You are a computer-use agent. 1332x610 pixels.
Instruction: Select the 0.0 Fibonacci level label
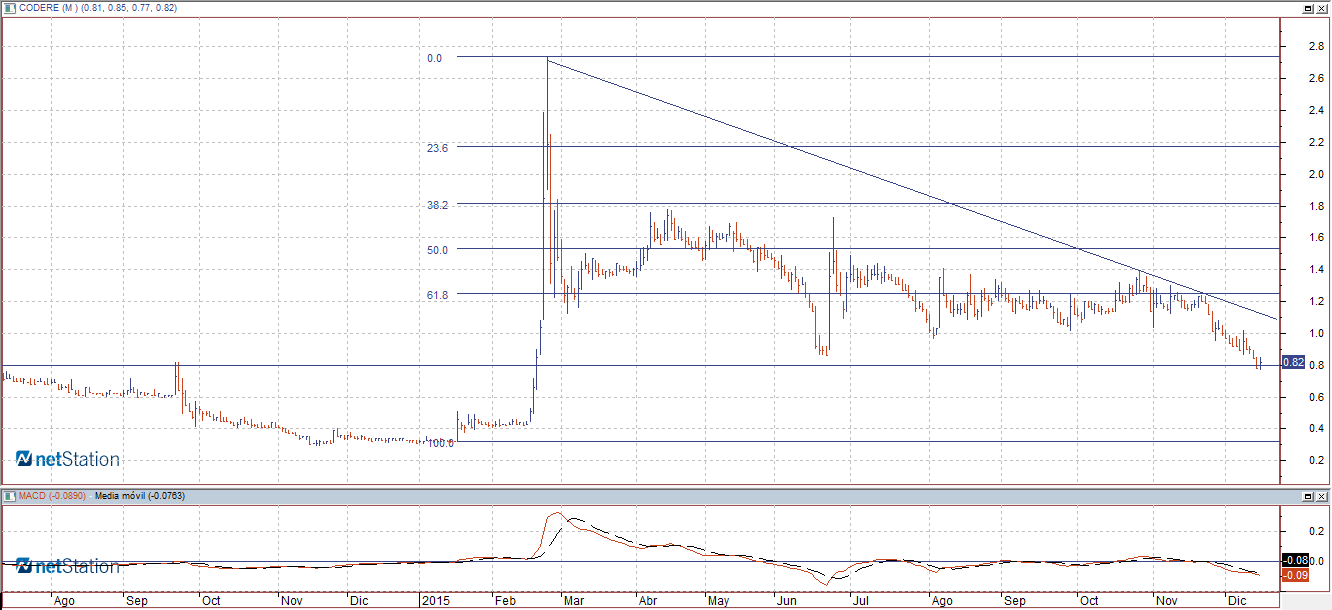click(x=434, y=58)
